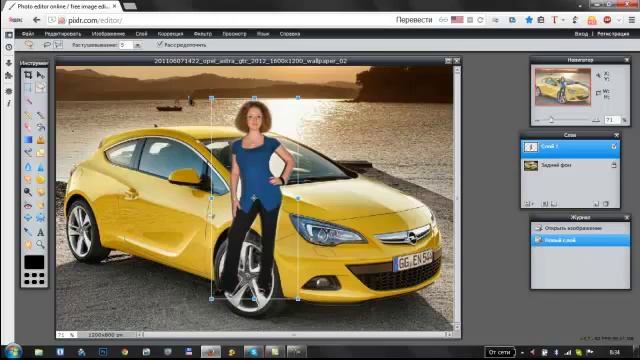Screen dimensions: 640x360
Task: Open the Коррекция menu
Action: (x=171, y=34)
